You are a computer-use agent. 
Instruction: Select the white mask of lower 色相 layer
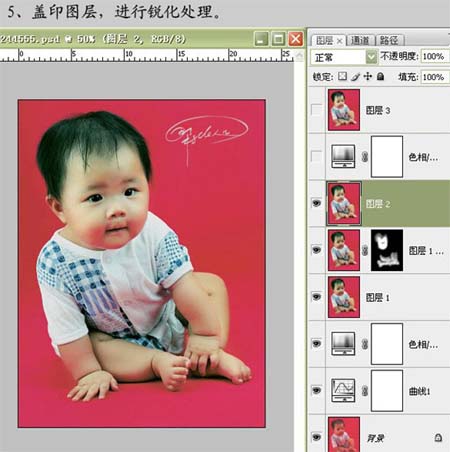pyautogui.click(x=387, y=344)
